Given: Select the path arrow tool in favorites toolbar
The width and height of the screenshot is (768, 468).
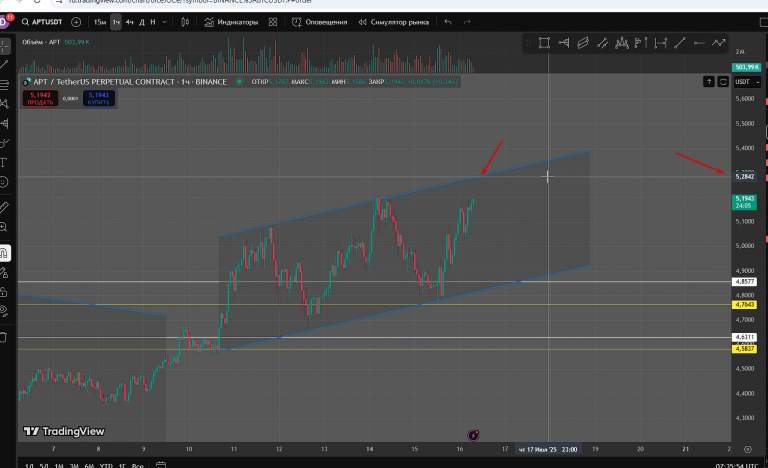Looking at the screenshot, I should 719,43.
